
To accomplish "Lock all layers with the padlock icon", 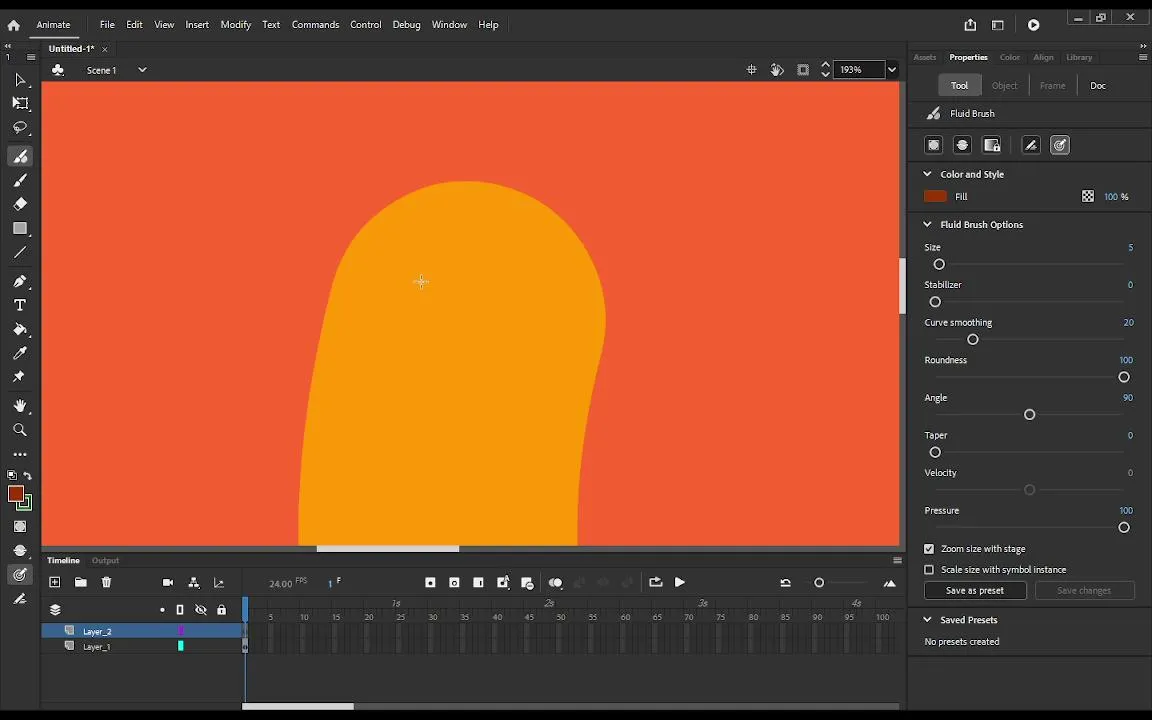I will [x=222, y=610].
